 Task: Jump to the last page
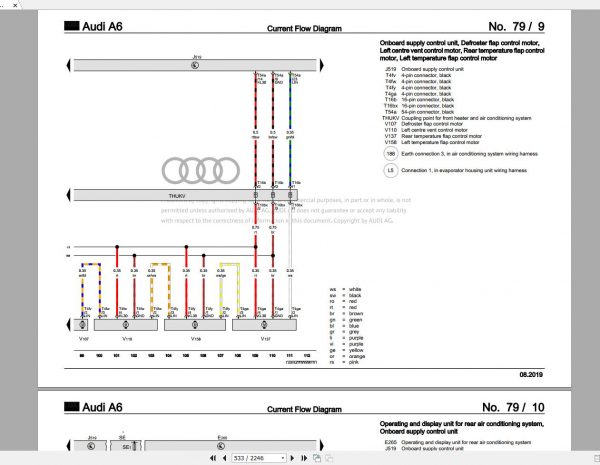pyautogui.click(x=304, y=458)
